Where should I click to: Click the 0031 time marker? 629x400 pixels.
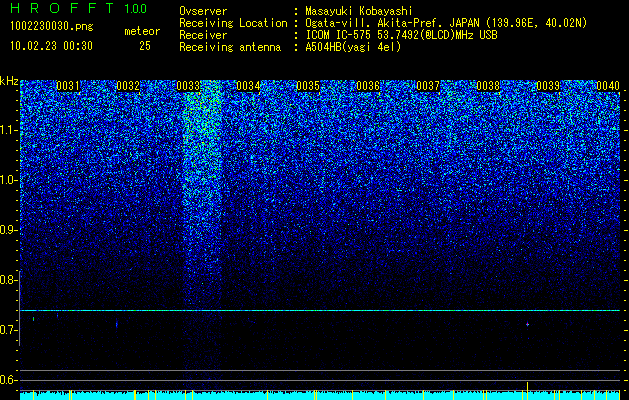point(68,86)
